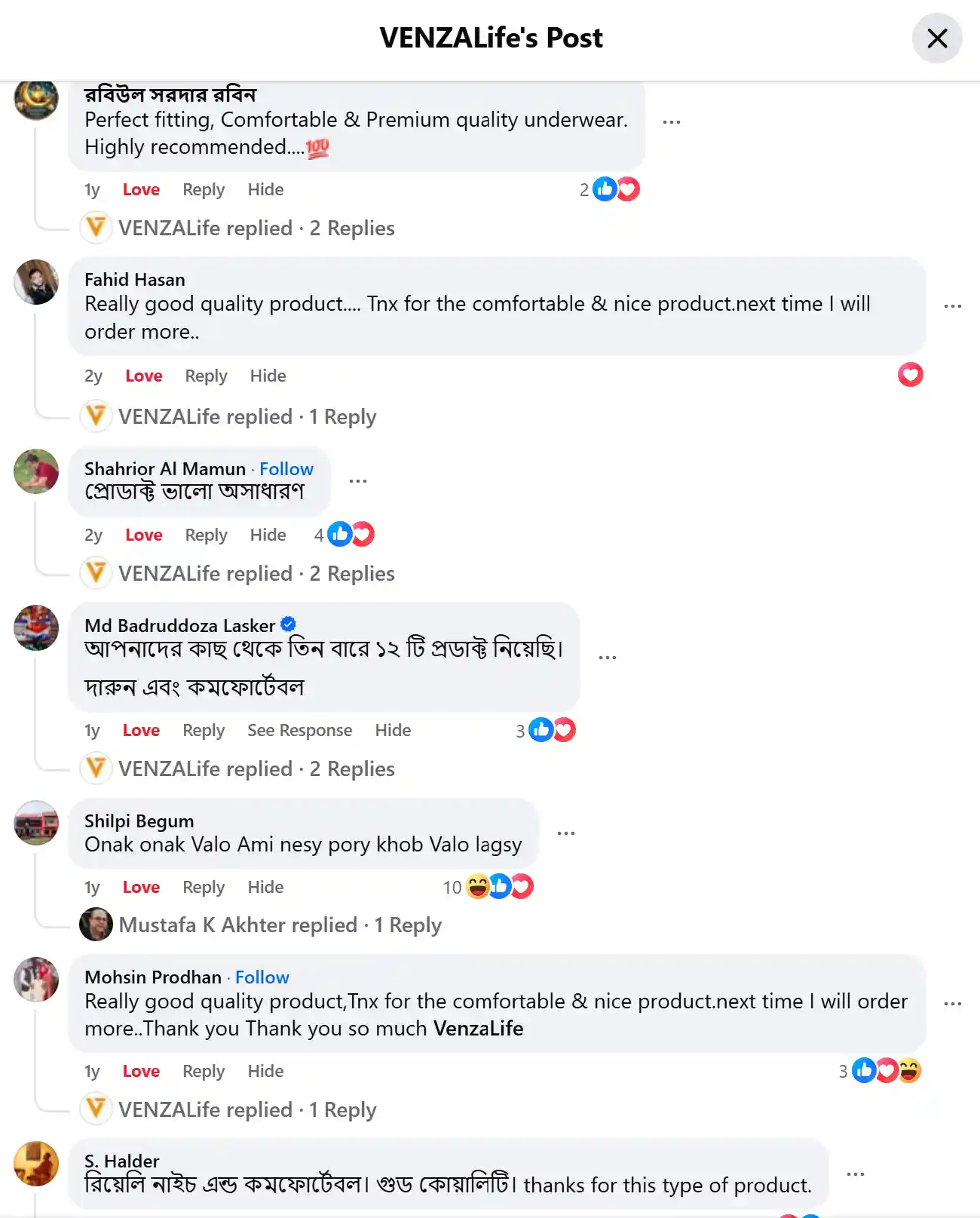Viewport: 980px width, 1218px height.
Task: Expand VENZALife's 1 Reply under Fahid Hasan
Action: [x=247, y=416]
